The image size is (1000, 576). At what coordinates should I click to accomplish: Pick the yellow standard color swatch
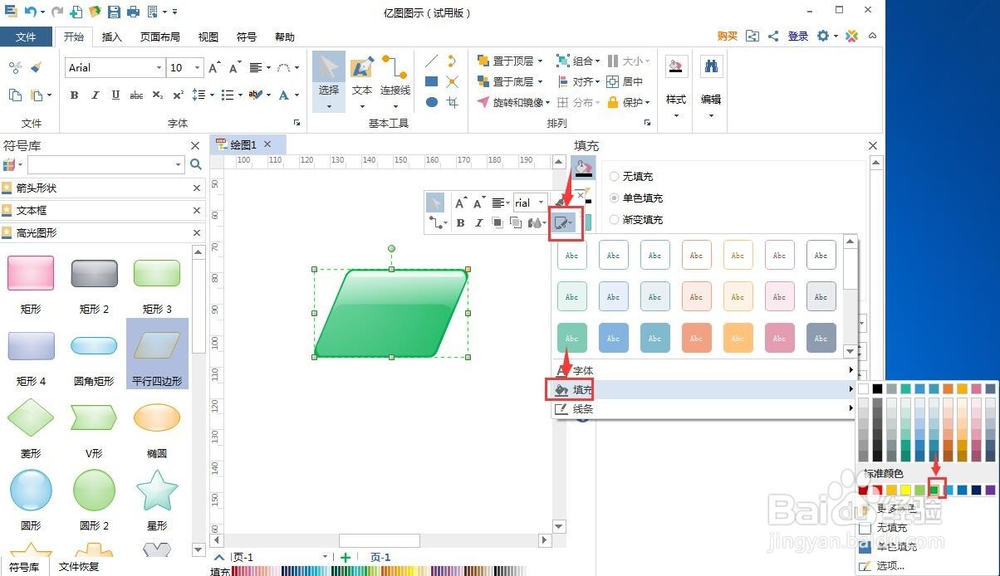[906, 490]
